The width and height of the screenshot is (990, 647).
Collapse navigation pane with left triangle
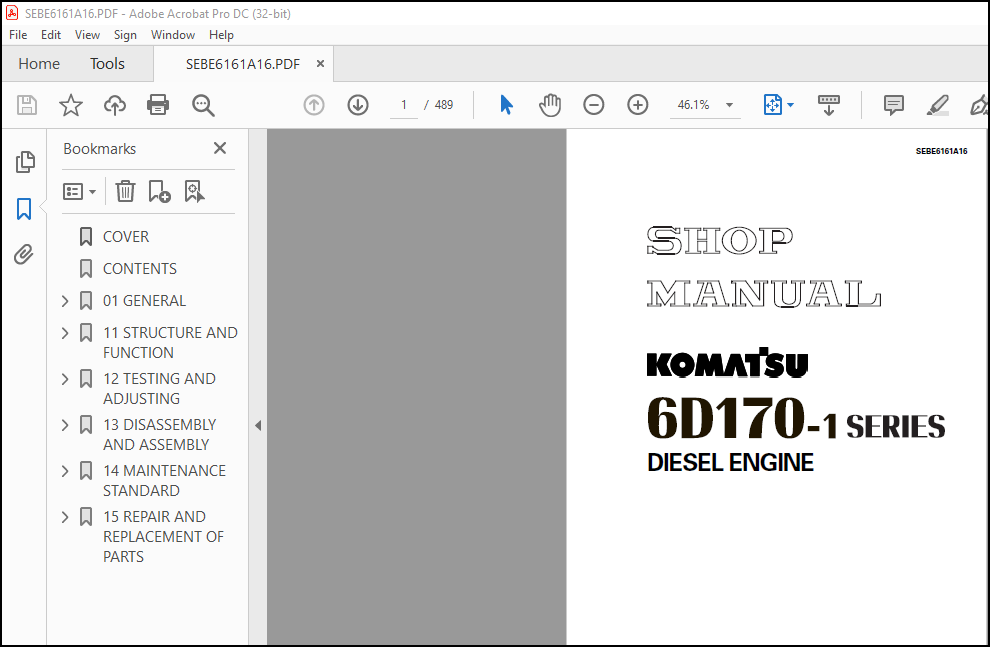point(258,425)
